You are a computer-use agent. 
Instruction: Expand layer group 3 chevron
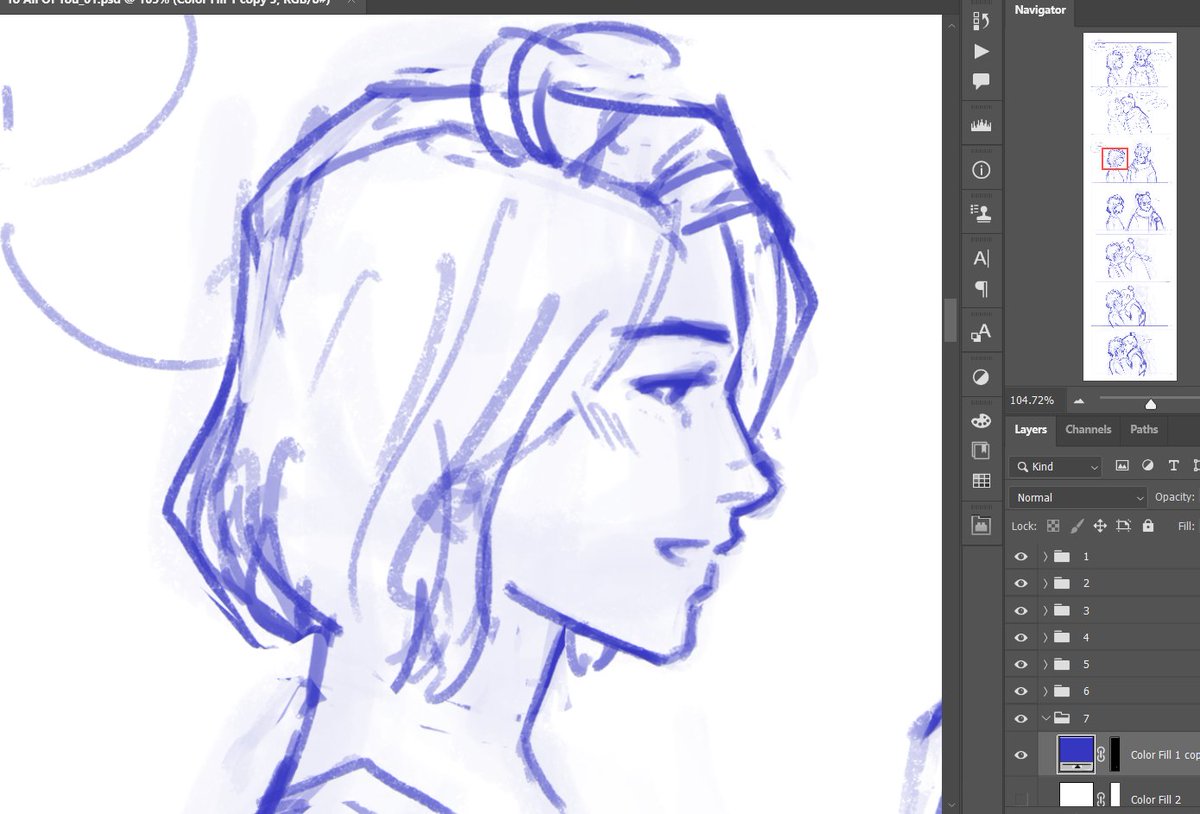coord(1046,610)
